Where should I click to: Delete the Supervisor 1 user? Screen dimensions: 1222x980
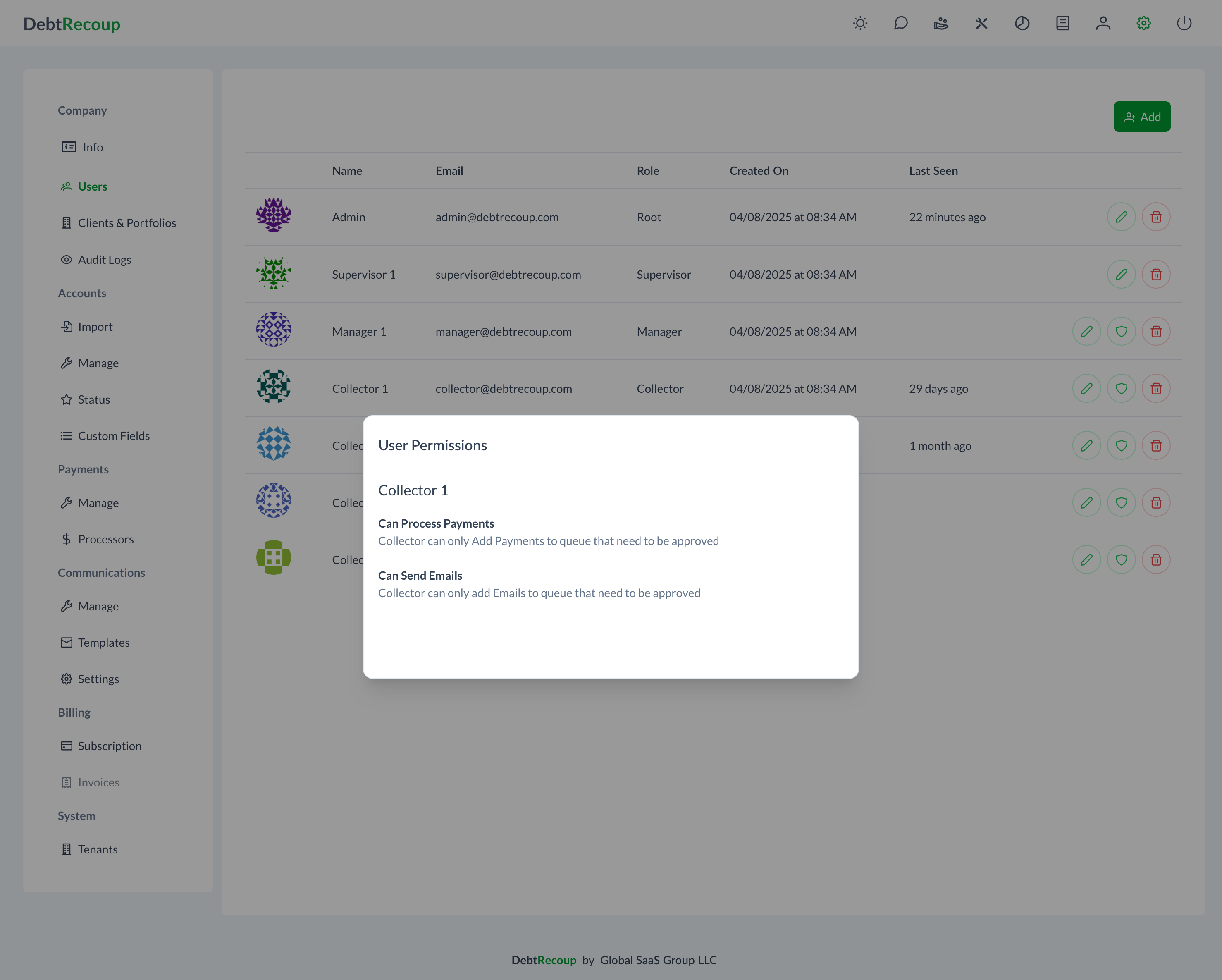(x=1156, y=274)
